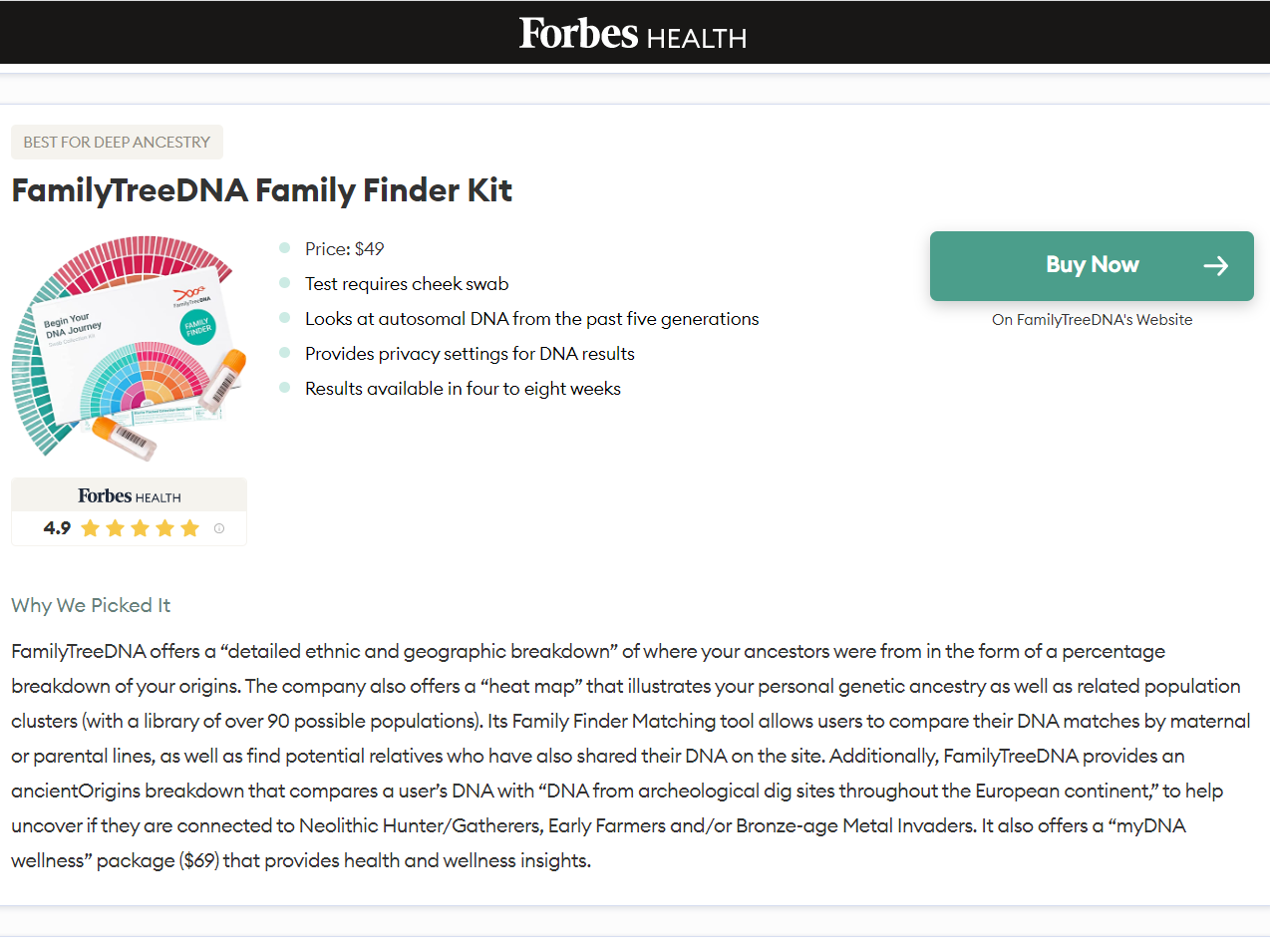Click the results in four to eight weeks bullet
1270x952 pixels.
coord(463,389)
